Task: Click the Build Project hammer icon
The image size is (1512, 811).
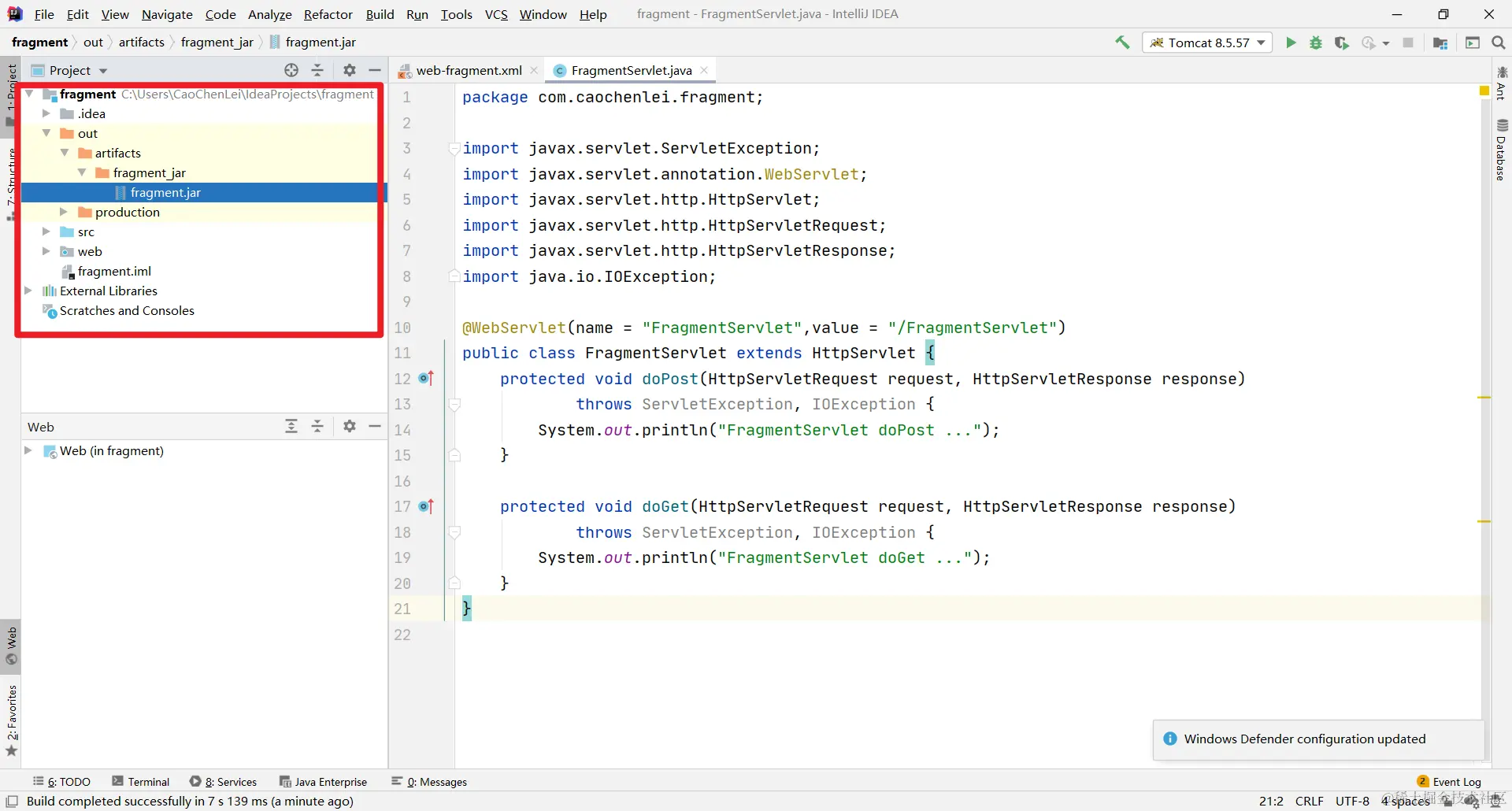Action: [1122, 43]
